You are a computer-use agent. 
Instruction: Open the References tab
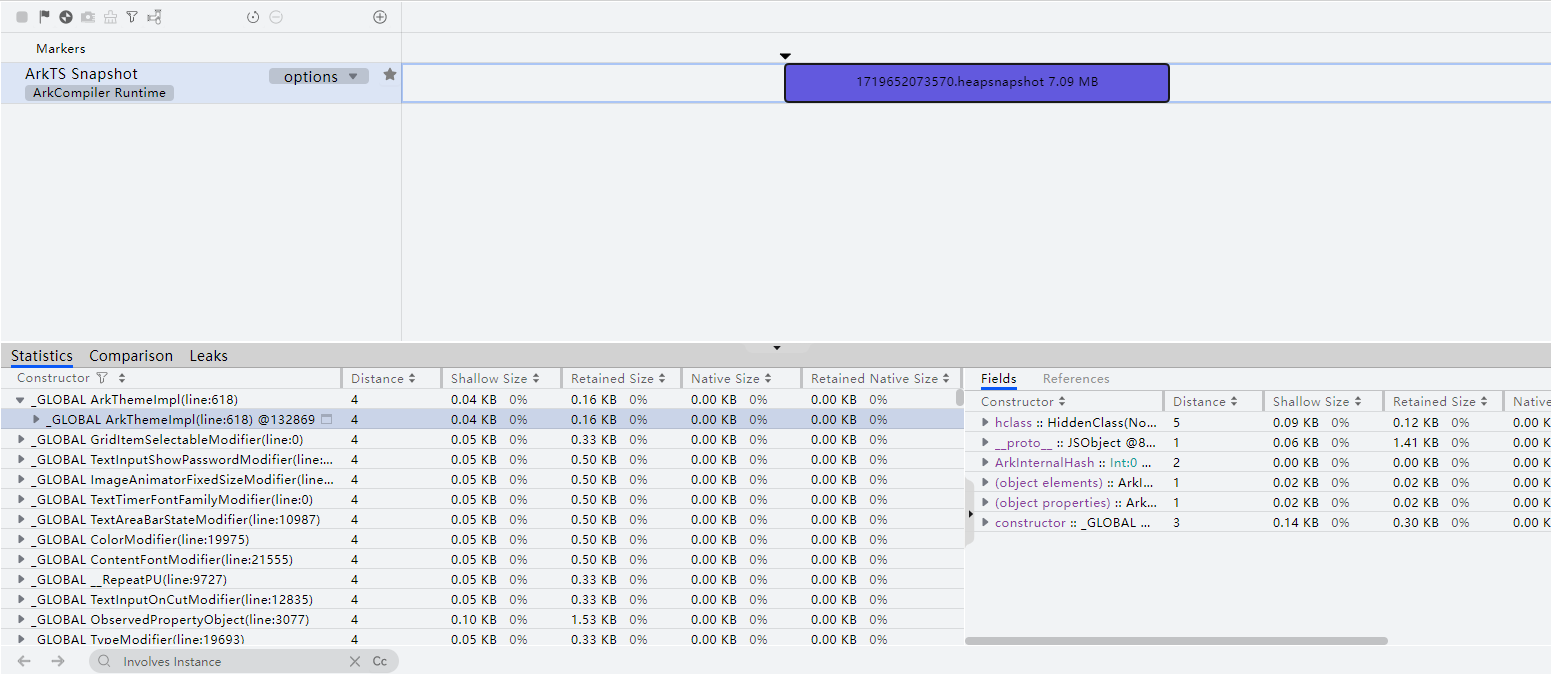point(1076,378)
